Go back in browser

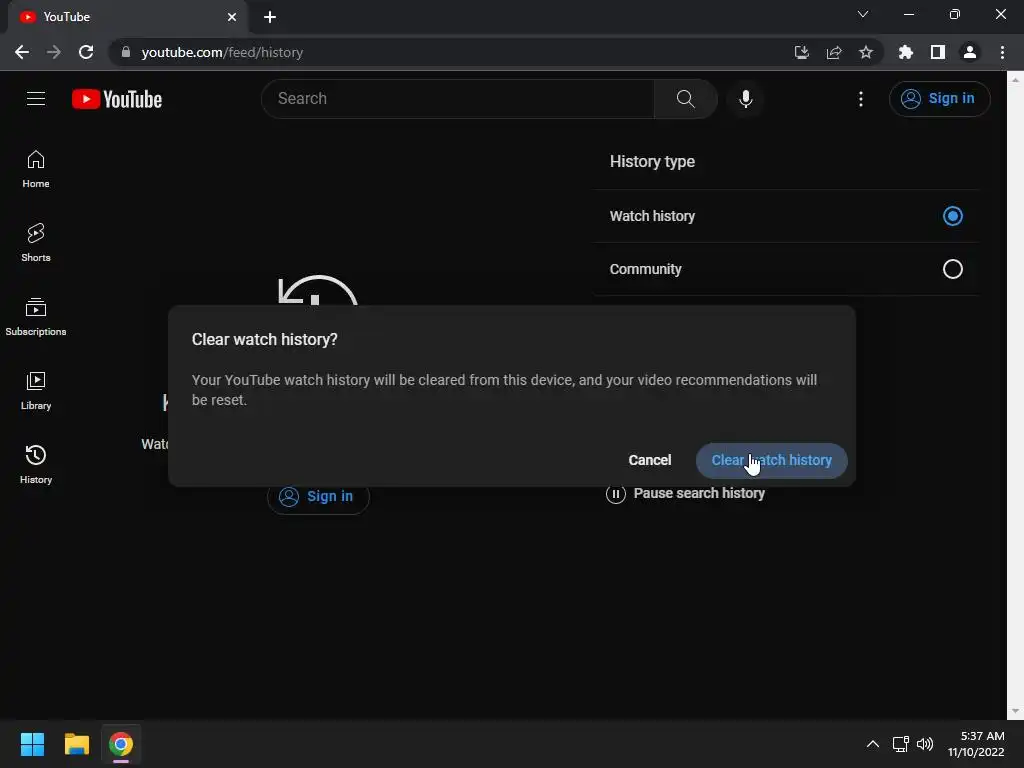point(22,52)
